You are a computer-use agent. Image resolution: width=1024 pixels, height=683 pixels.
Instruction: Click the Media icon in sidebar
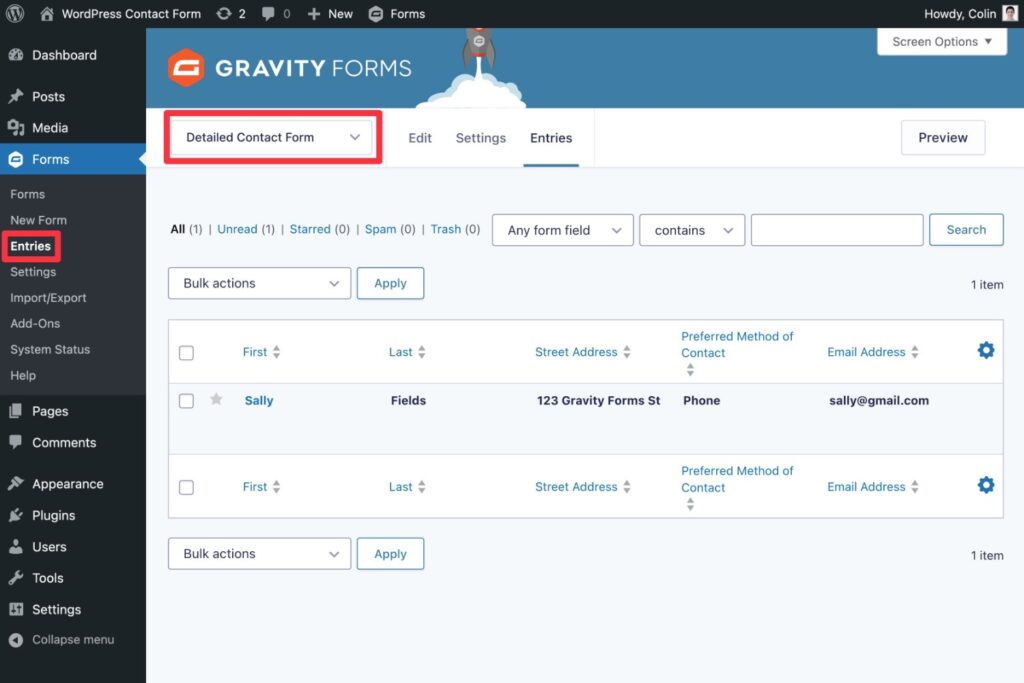coord(16,128)
